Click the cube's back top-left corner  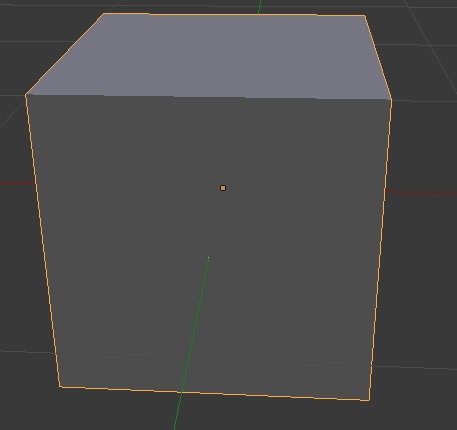point(103,14)
